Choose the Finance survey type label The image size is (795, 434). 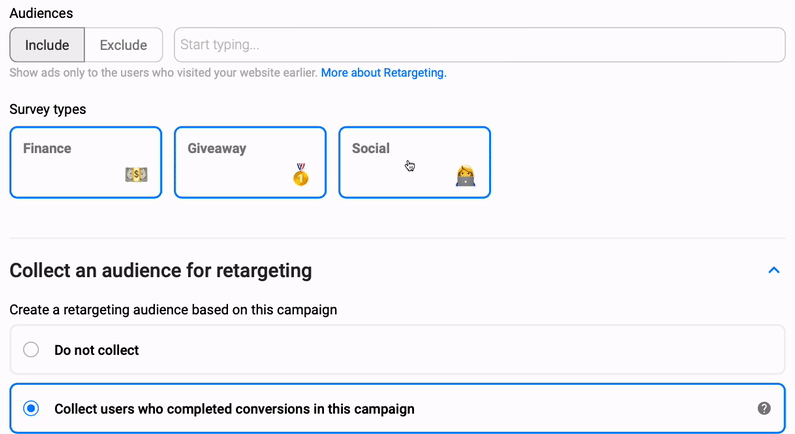coord(47,148)
